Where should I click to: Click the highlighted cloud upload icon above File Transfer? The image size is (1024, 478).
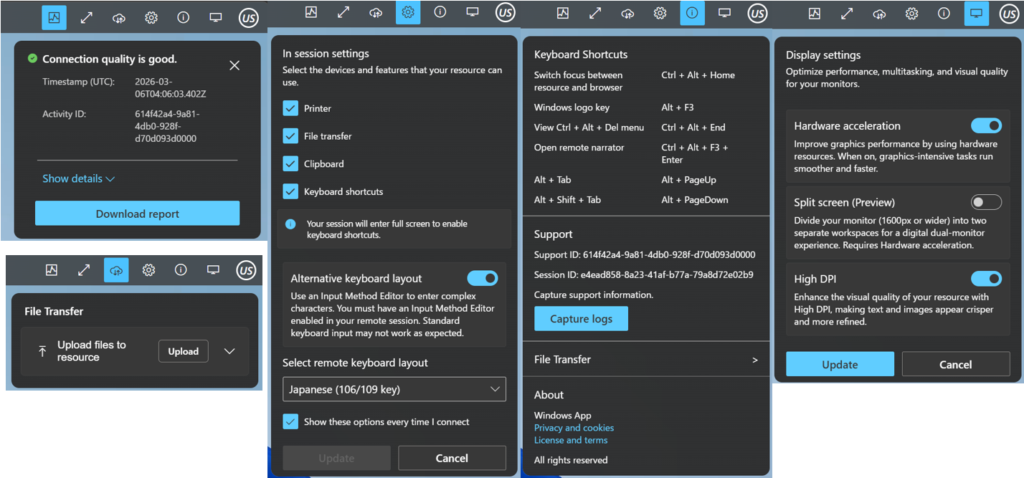click(x=116, y=269)
